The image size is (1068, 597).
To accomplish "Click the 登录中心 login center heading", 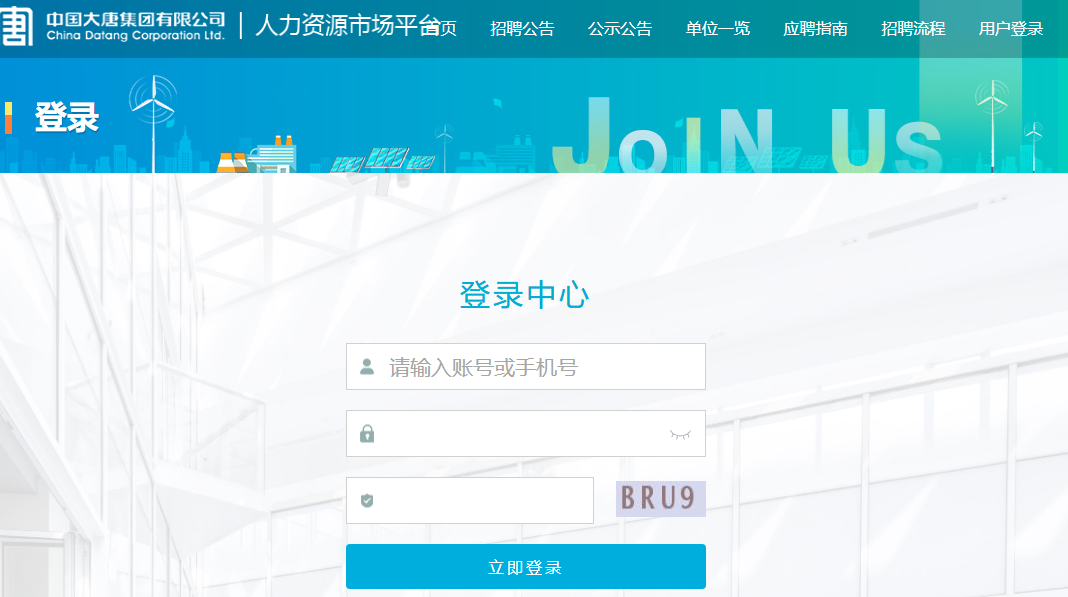I will point(525,295).
